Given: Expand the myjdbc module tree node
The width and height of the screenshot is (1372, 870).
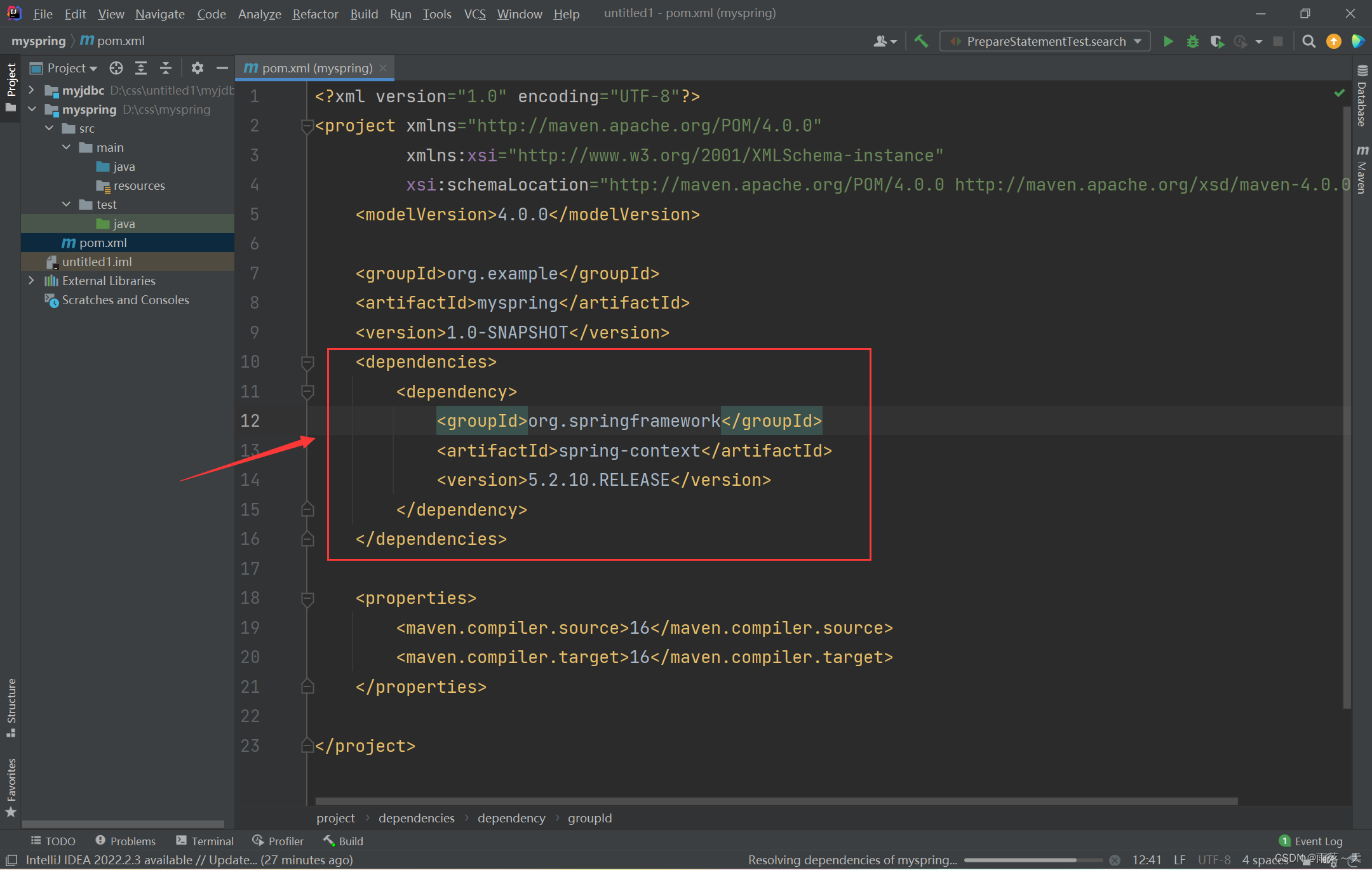Looking at the screenshot, I should pyautogui.click(x=31, y=90).
